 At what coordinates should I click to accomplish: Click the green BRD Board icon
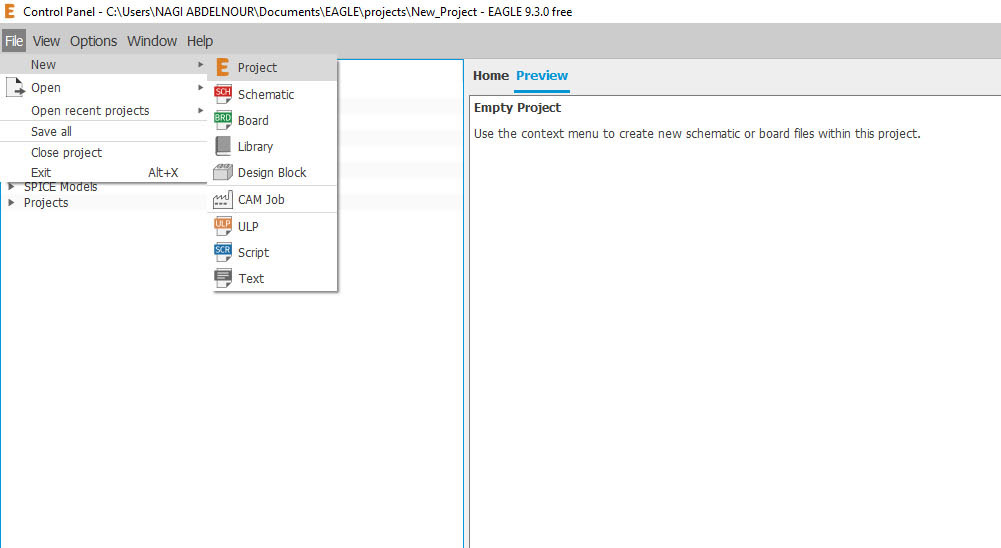[x=223, y=120]
